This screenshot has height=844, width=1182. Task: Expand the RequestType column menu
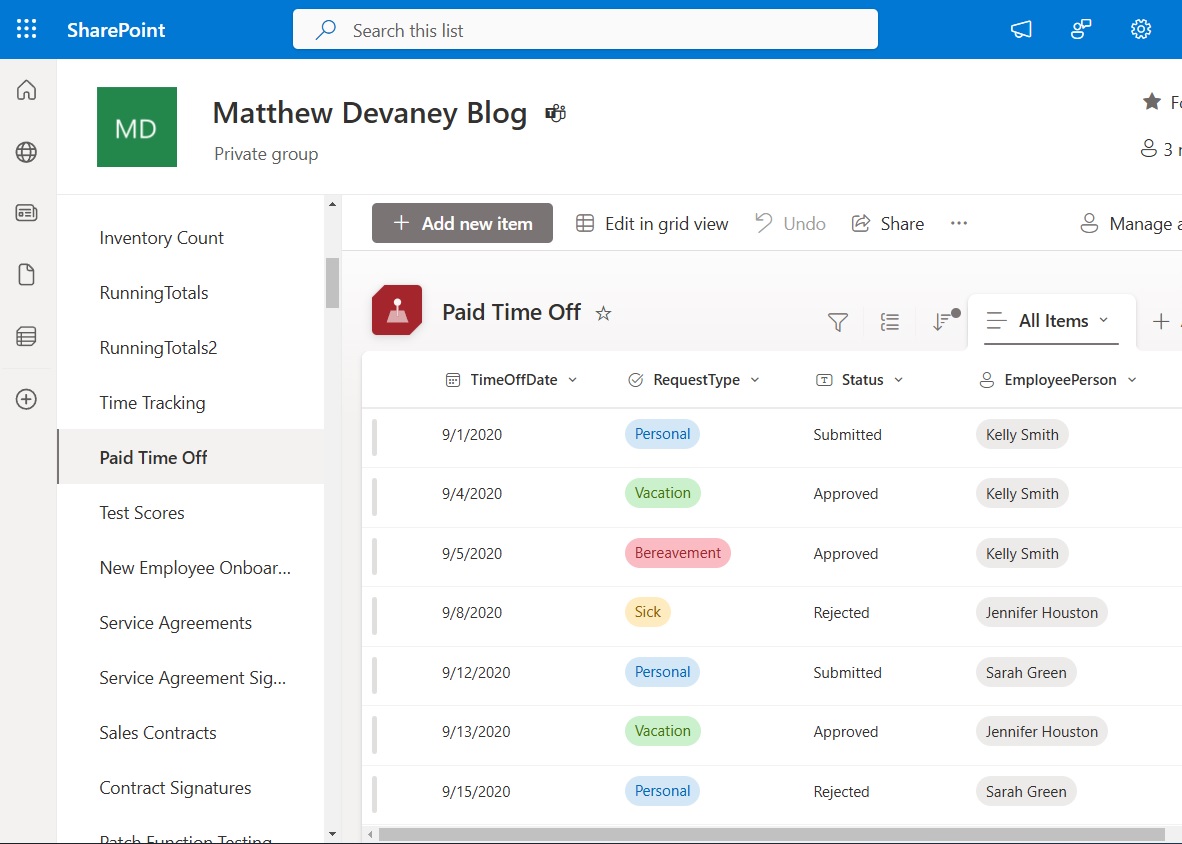click(x=755, y=380)
